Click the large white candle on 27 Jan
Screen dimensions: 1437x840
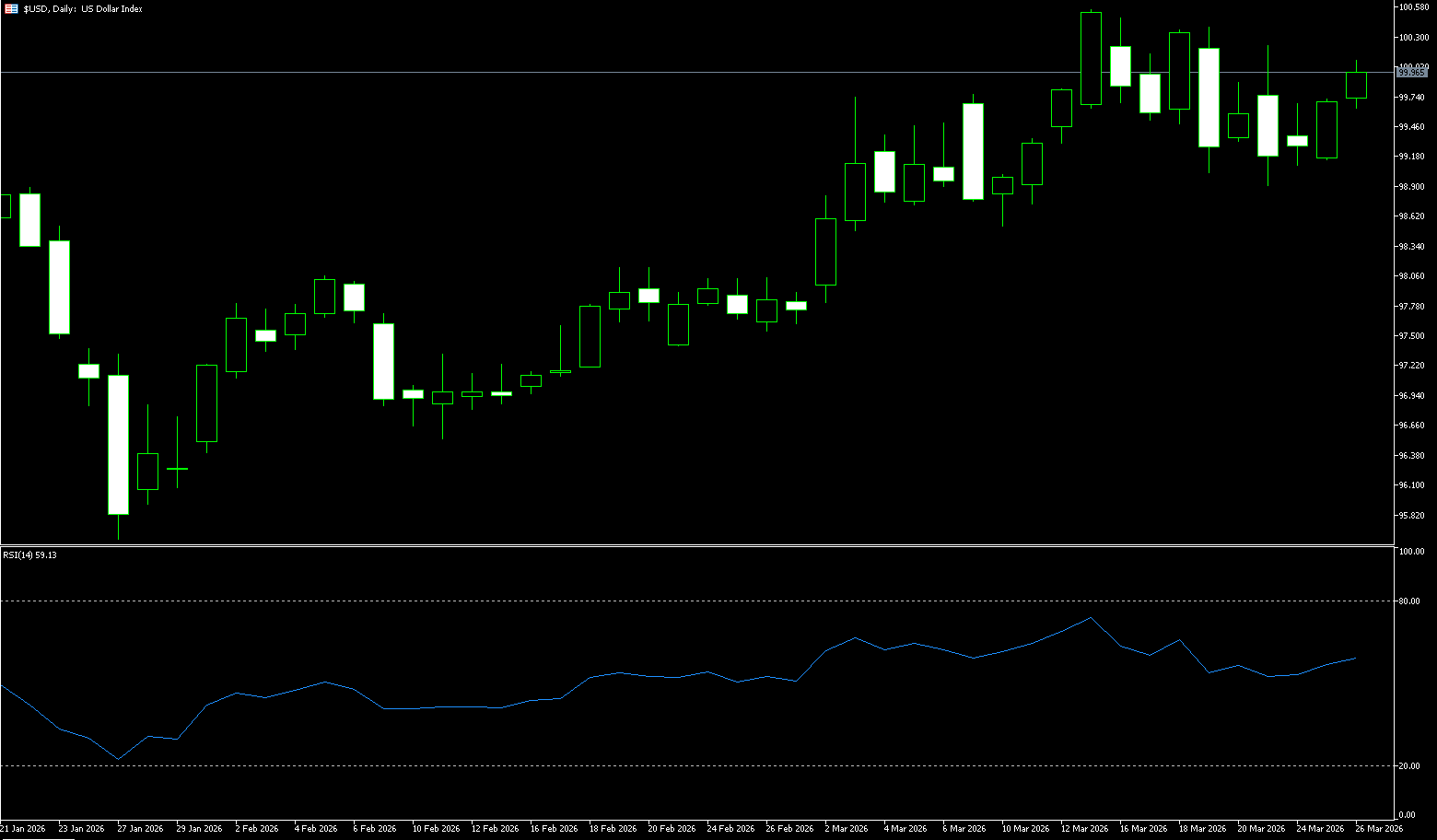(x=118, y=444)
